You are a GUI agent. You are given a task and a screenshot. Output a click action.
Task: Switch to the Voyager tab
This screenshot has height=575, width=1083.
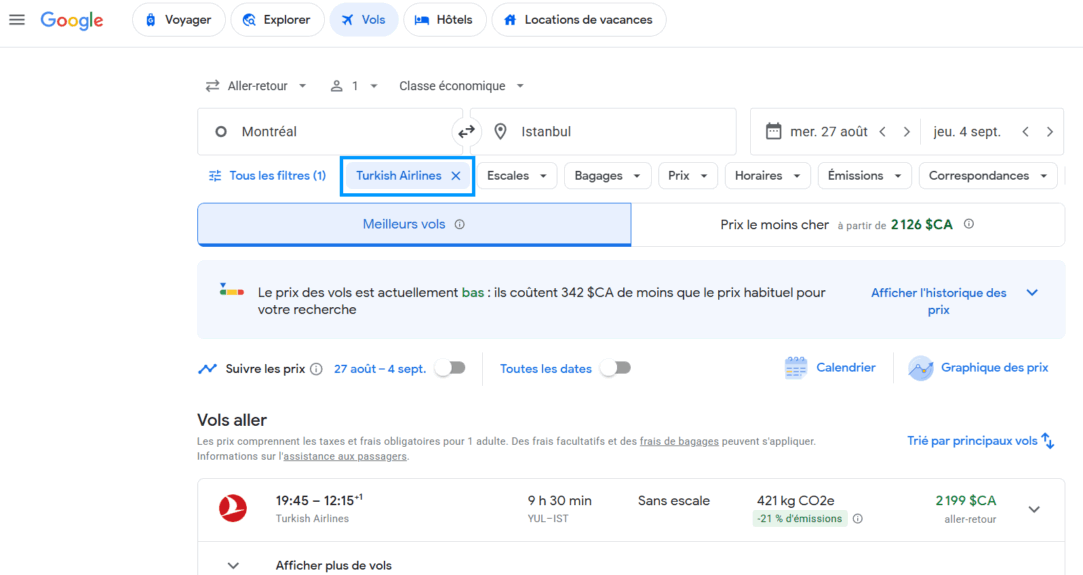pos(178,20)
